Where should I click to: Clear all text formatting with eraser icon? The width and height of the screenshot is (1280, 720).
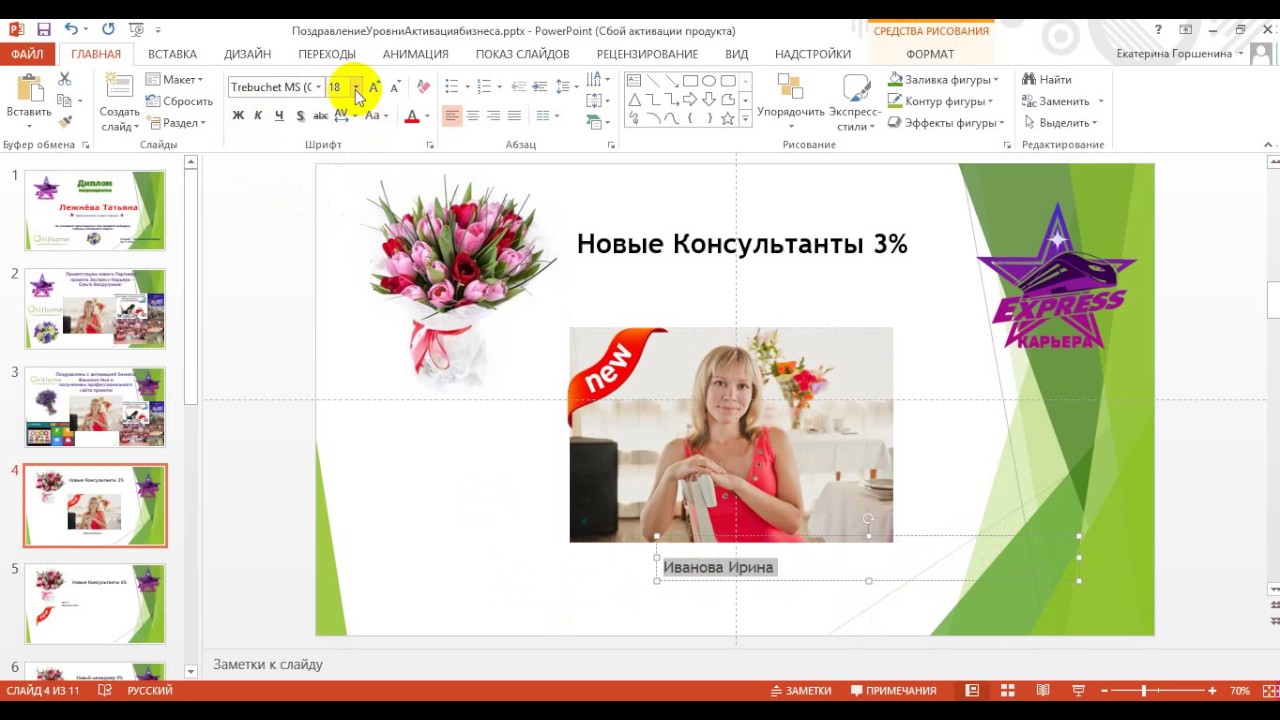click(423, 87)
